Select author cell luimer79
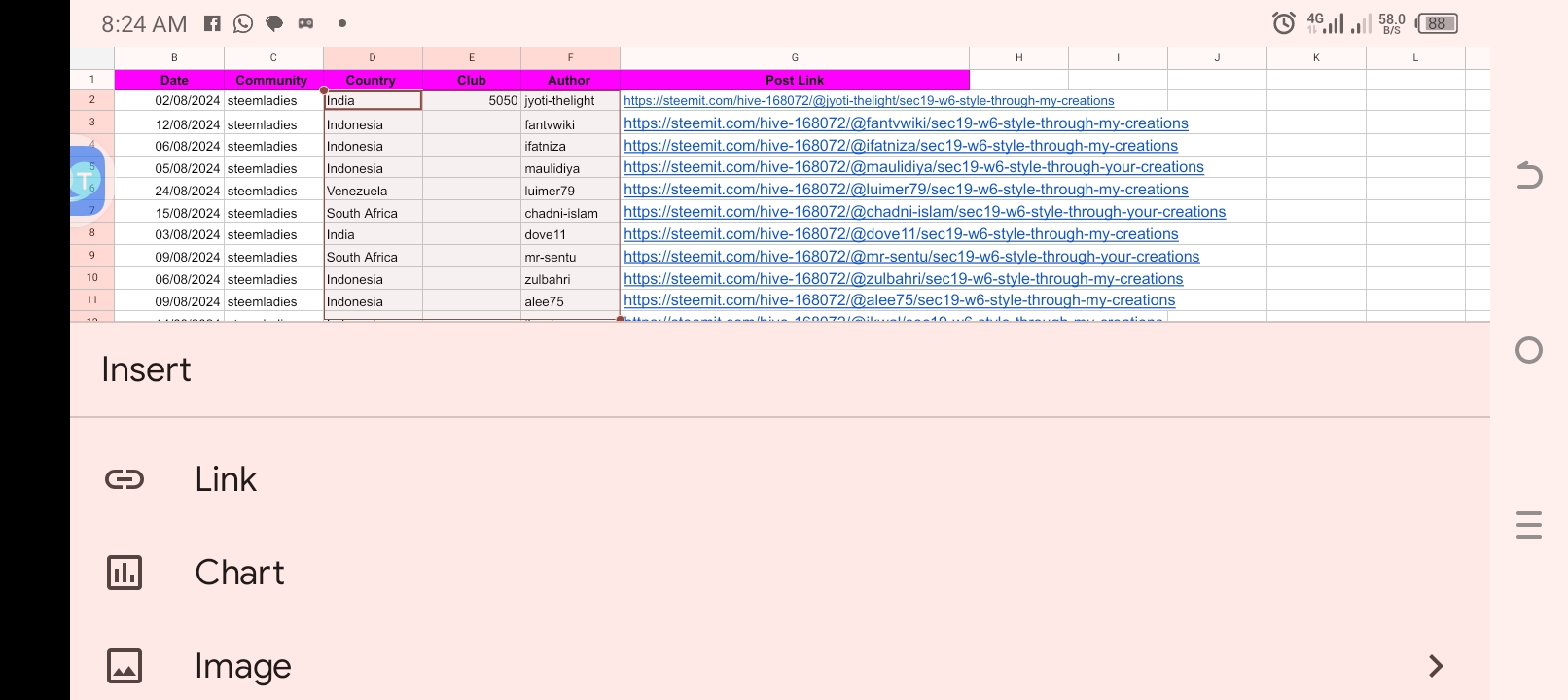Image resolution: width=1568 pixels, height=700 pixels. (x=570, y=191)
